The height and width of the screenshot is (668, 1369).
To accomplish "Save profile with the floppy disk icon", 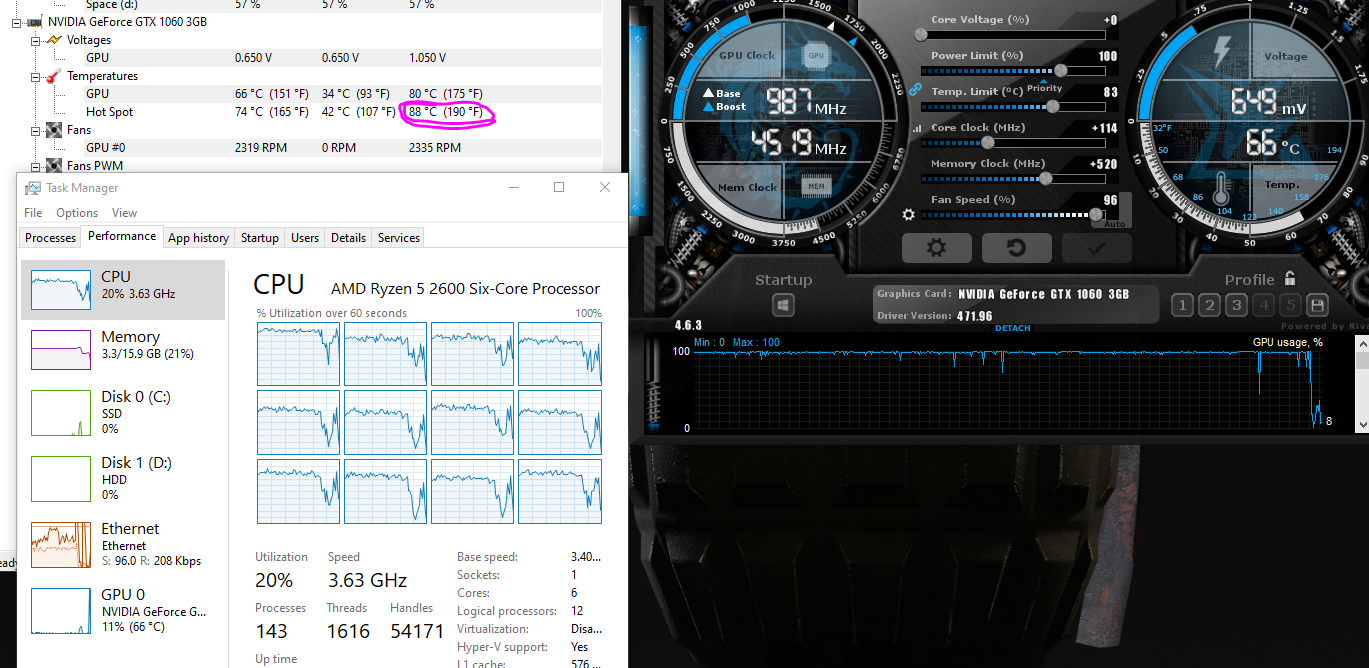I will click(x=1317, y=305).
